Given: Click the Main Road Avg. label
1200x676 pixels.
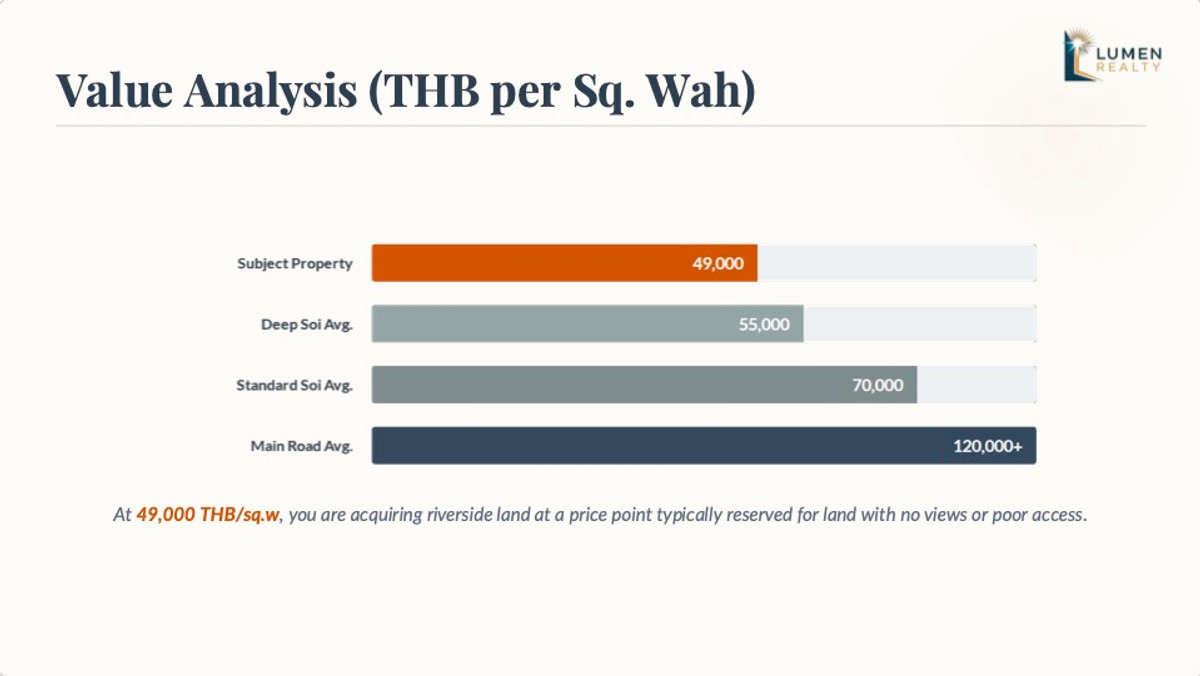Looking at the screenshot, I should (301, 446).
